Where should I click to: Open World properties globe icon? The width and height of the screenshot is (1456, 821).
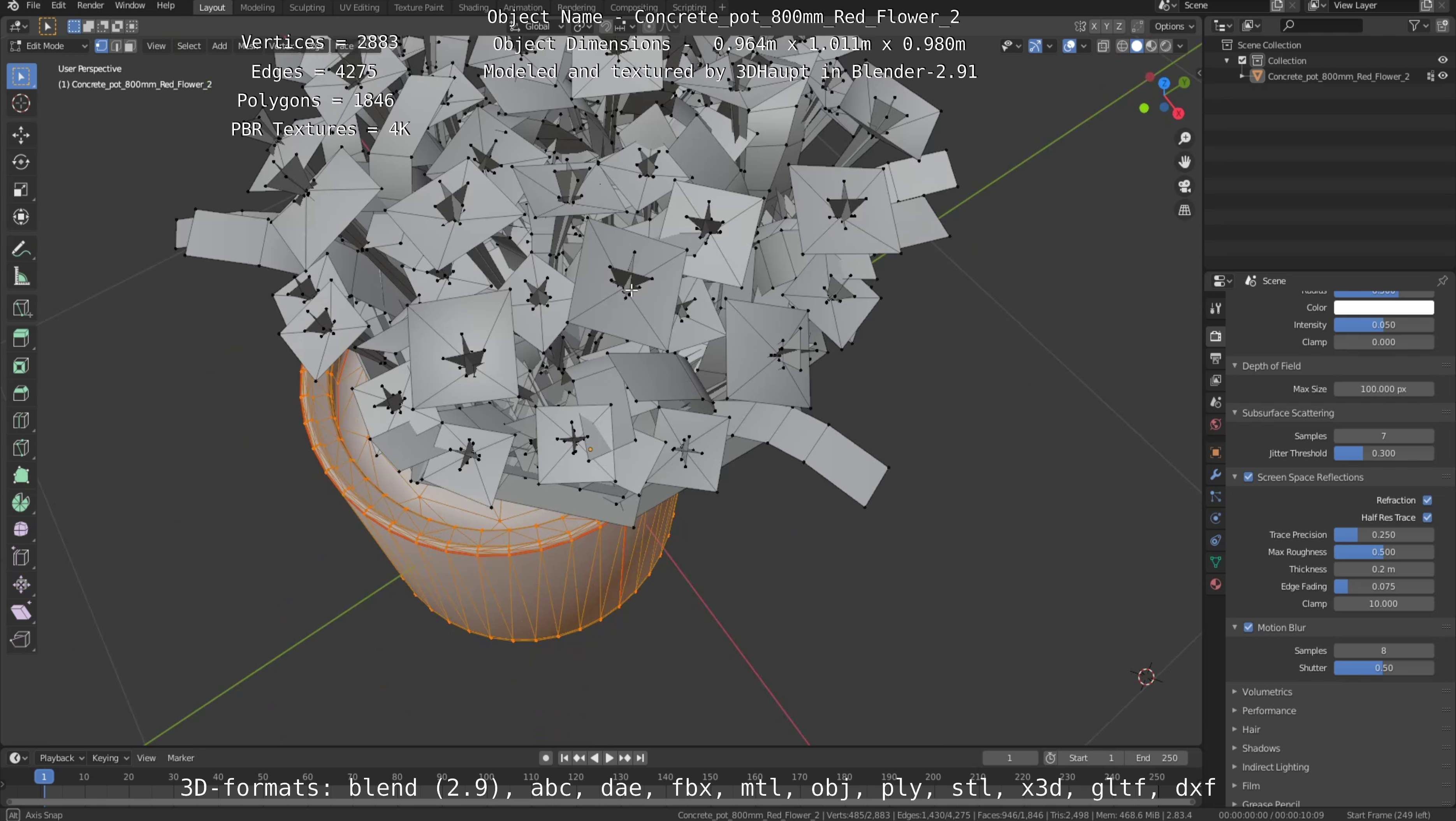click(1216, 424)
